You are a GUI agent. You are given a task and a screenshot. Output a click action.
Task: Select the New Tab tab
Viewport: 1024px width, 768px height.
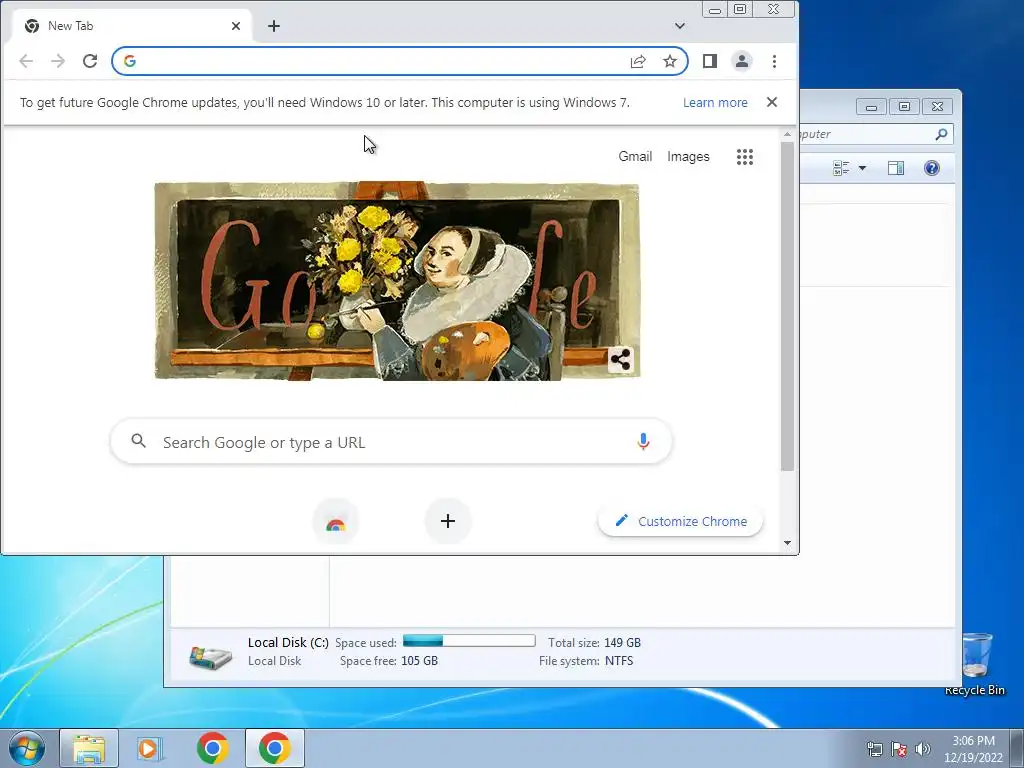(133, 26)
